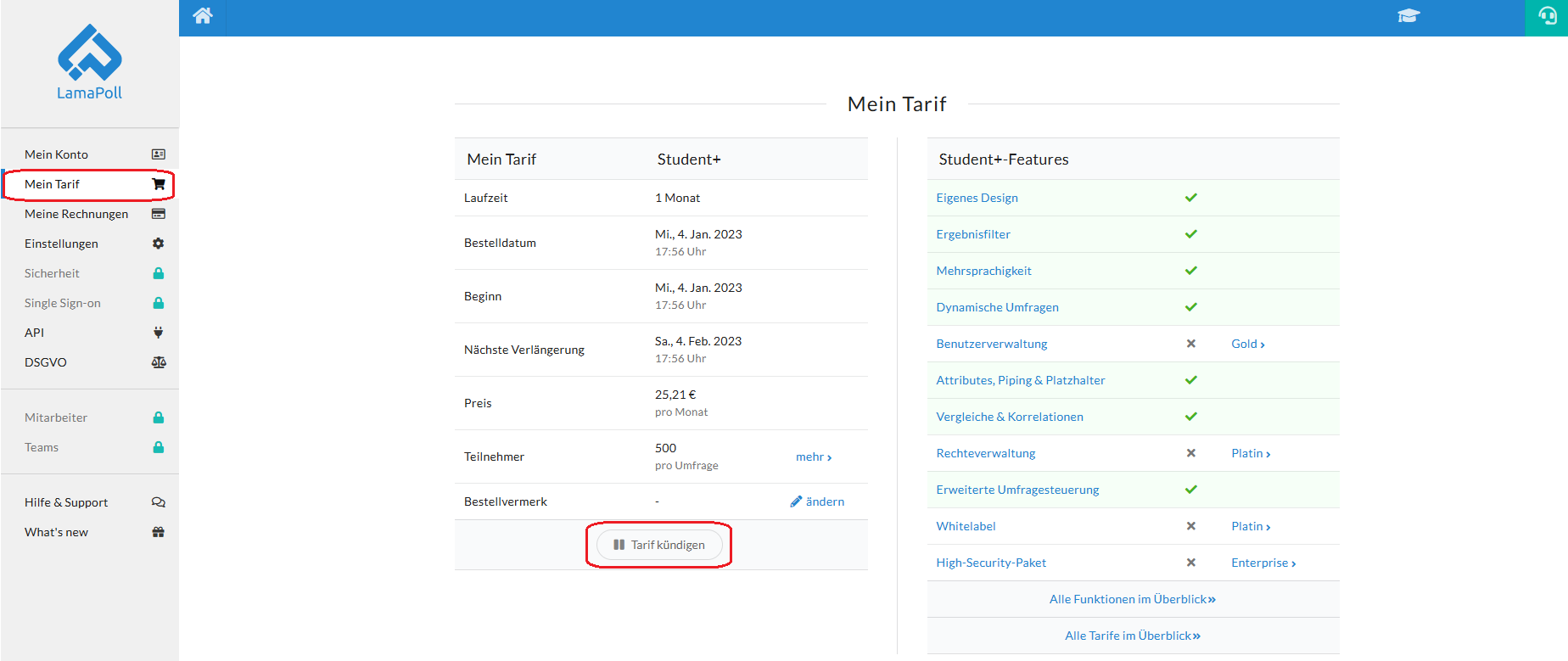Click the 1 Monat Laufzeit value
Viewport: 1568px width, 661px height.
[x=677, y=198]
